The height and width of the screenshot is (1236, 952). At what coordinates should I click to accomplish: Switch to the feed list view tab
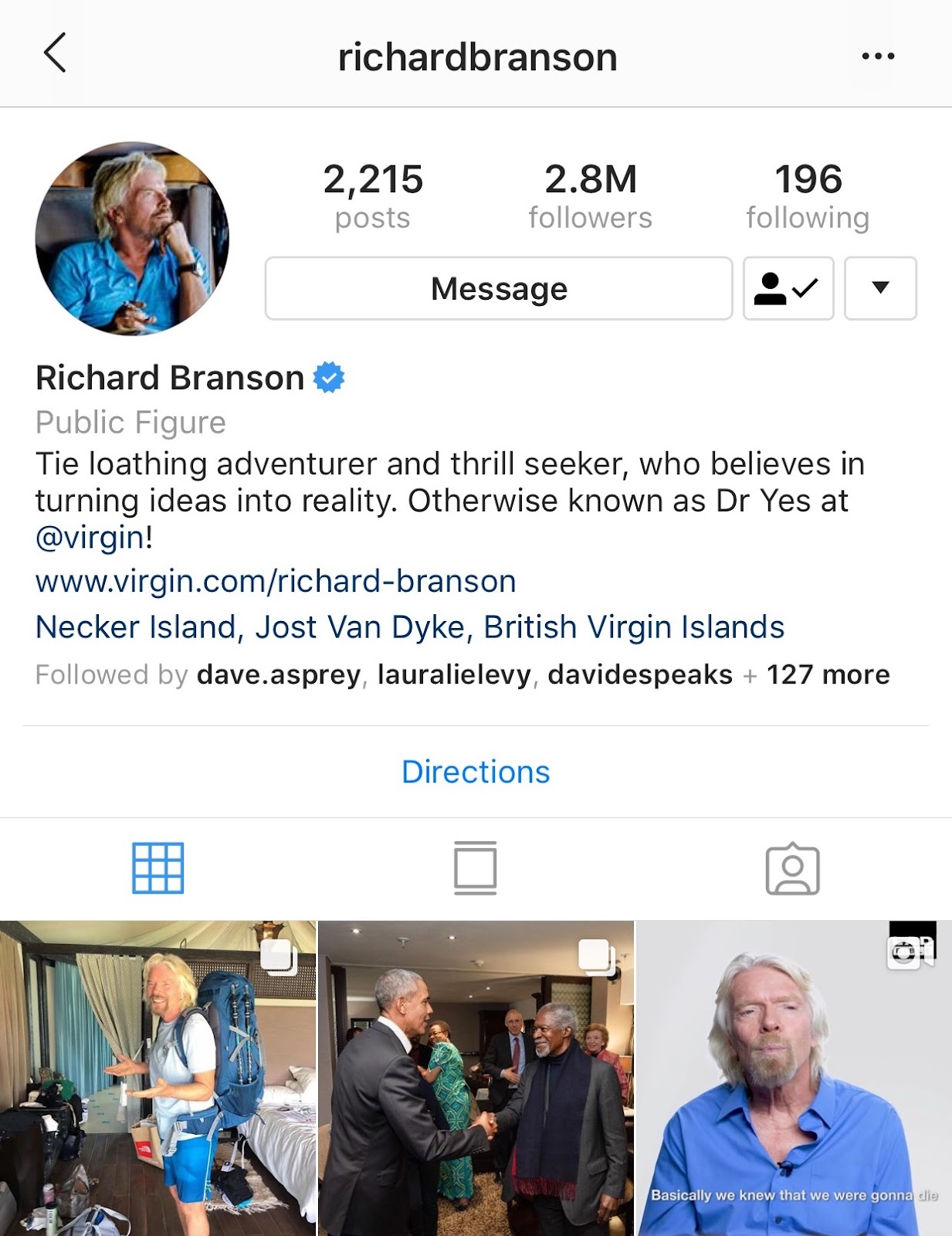[x=476, y=868]
